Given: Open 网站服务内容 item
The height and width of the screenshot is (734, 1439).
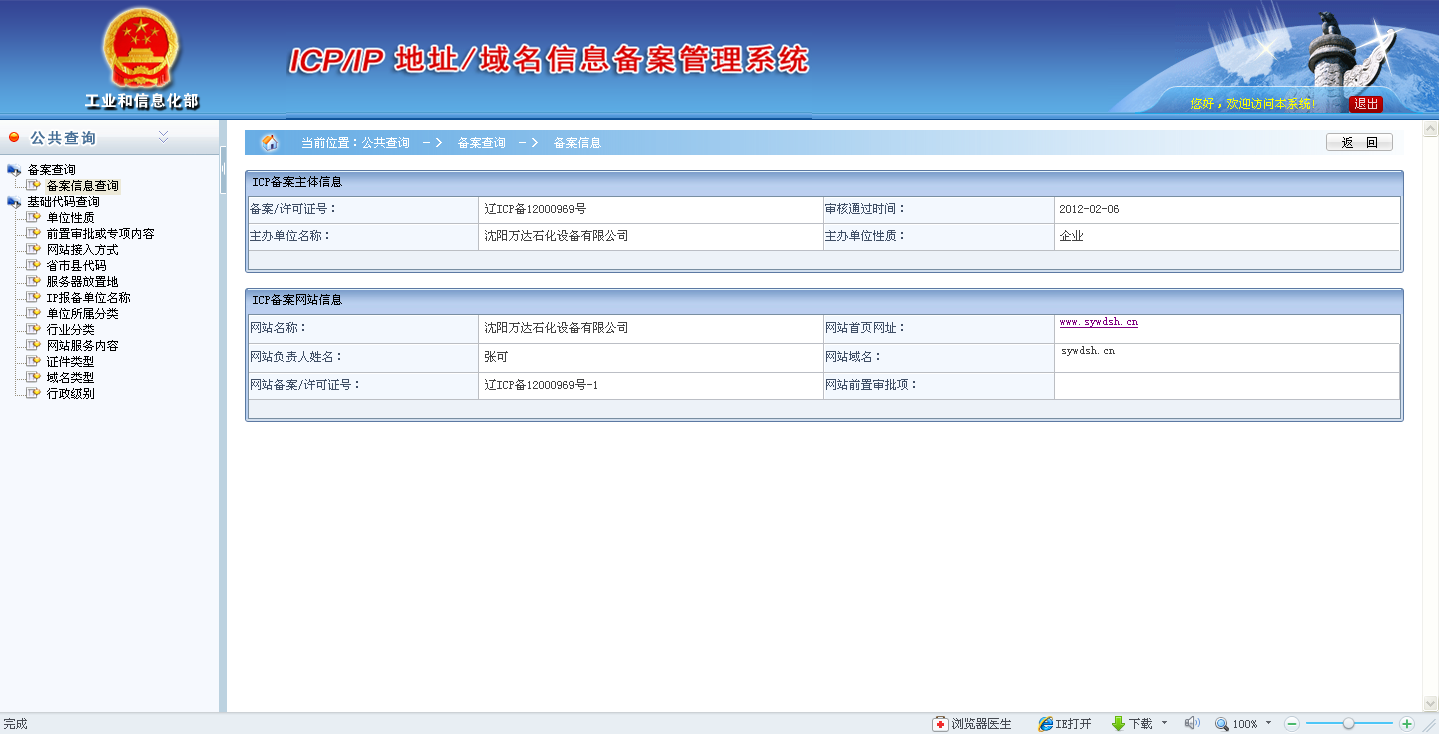Looking at the screenshot, I should (82, 346).
